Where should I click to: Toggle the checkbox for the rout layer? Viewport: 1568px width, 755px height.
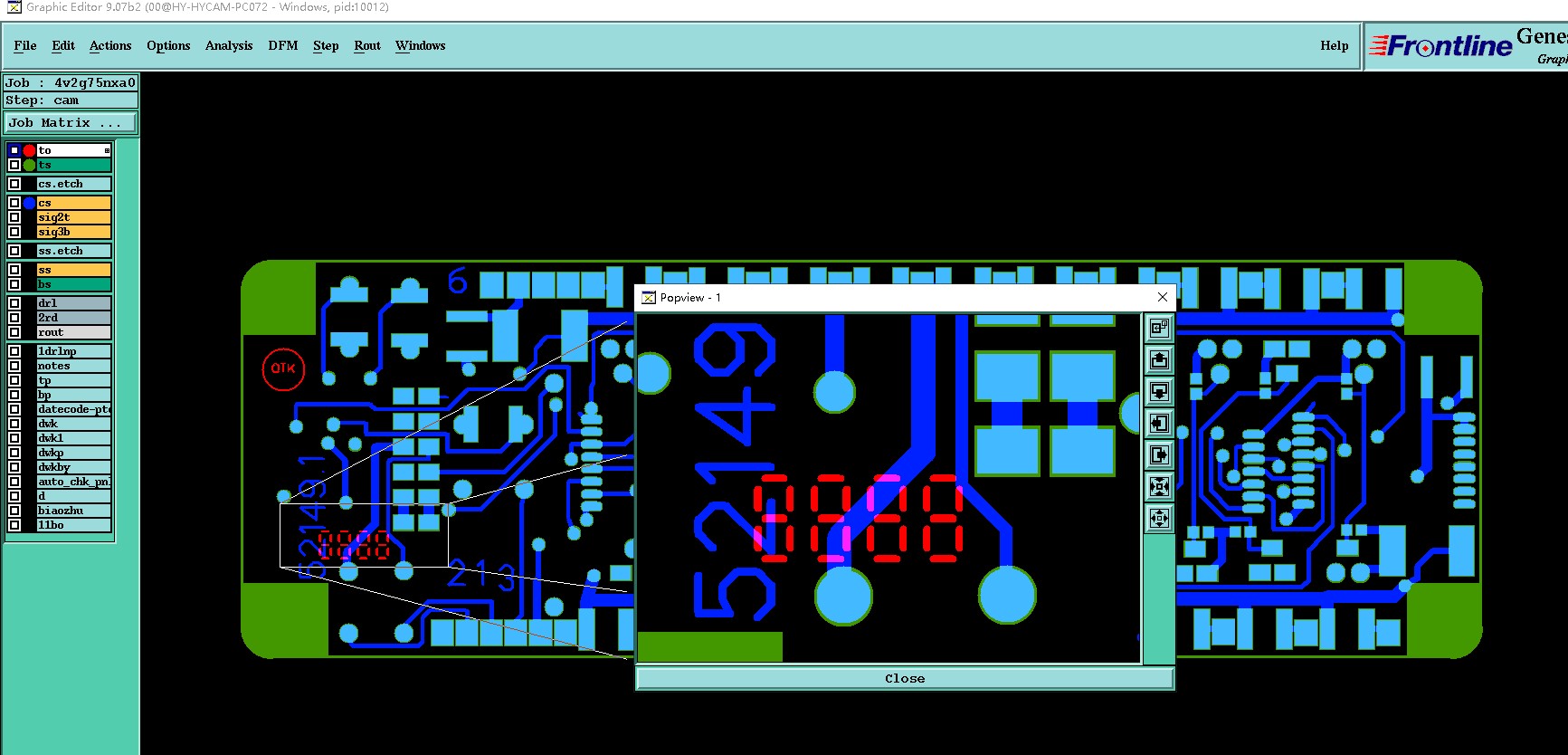point(14,332)
